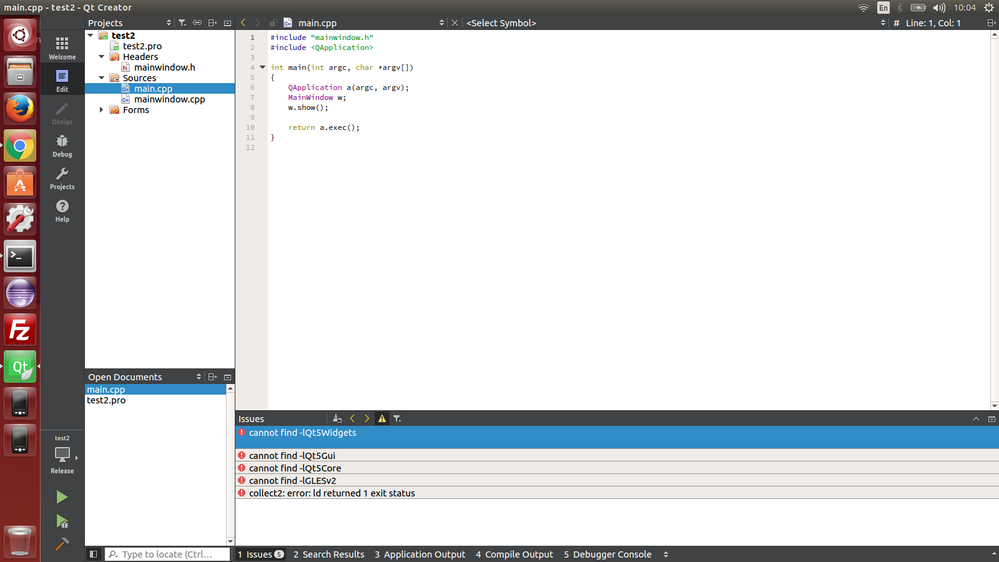Go to previous issue item
The height and width of the screenshot is (562, 999).
click(352, 419)
